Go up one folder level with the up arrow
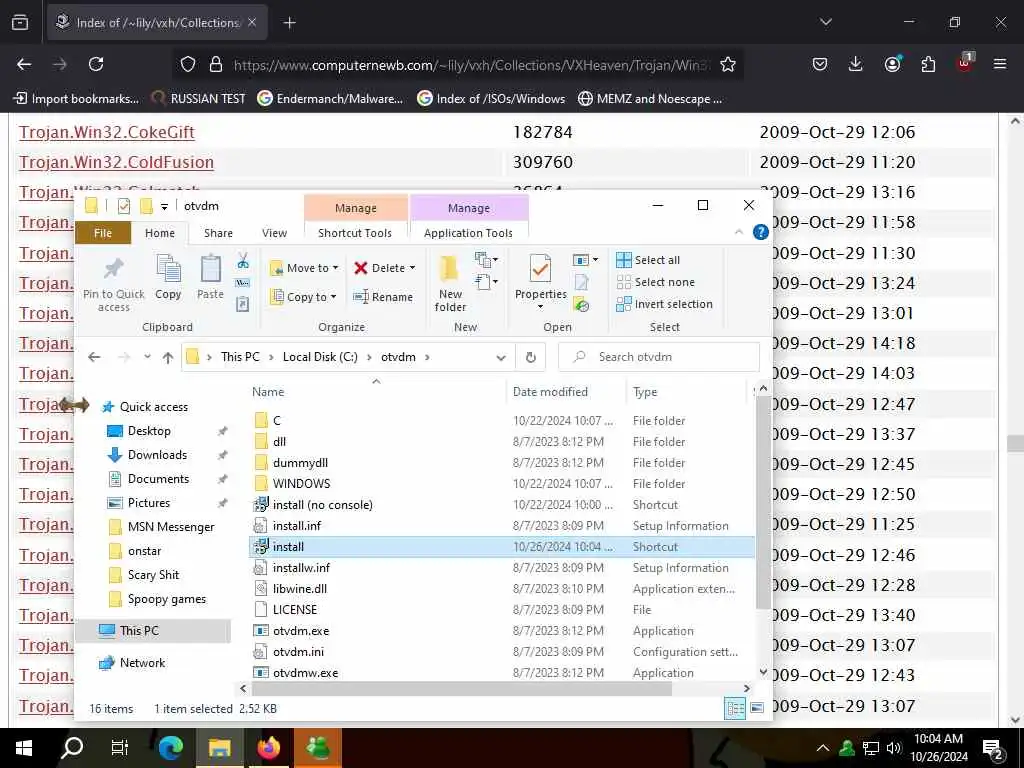Screen dimensions: 1024x768 coord(168,357)
